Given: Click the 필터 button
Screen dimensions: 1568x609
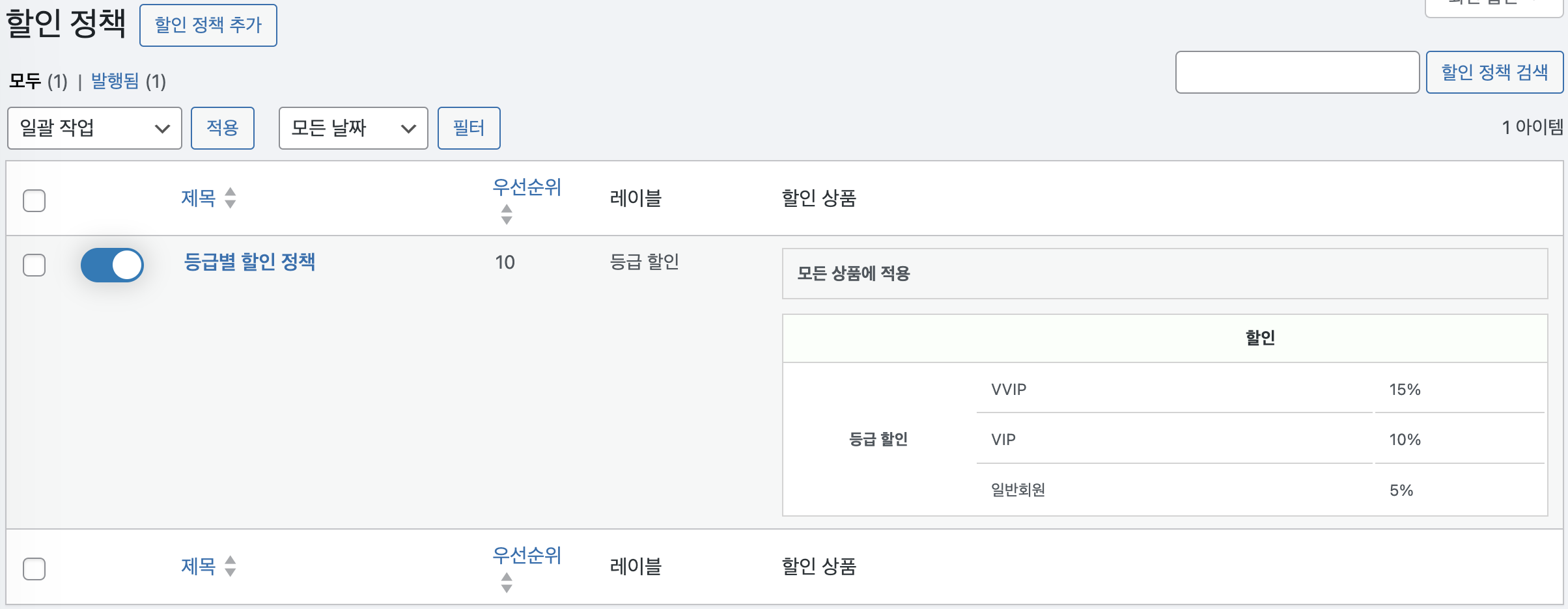Looking at the screenshot, I should coord(469,128).
